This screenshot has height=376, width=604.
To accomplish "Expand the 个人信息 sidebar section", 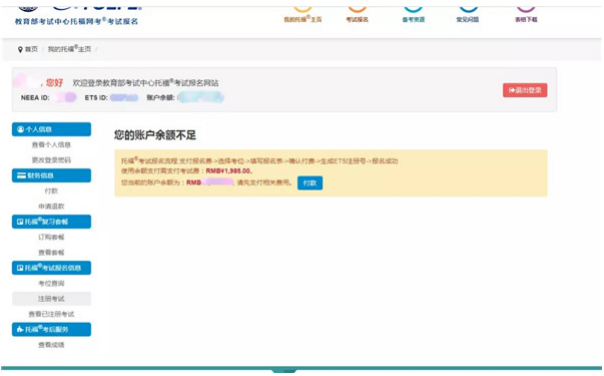I will [x=52, y=129].
